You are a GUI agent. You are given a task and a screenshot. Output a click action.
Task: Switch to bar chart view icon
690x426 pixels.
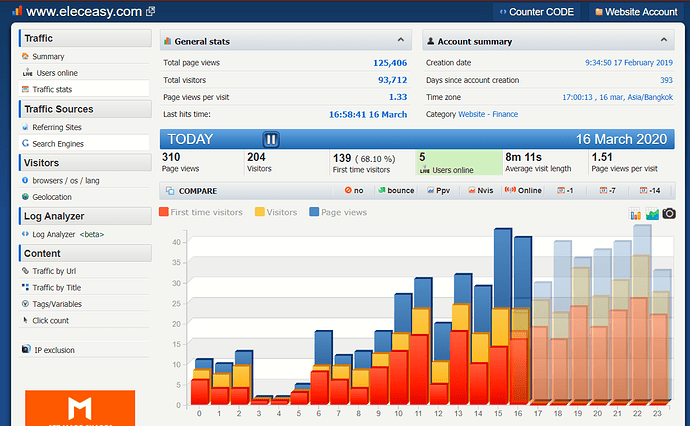point(635,214)
